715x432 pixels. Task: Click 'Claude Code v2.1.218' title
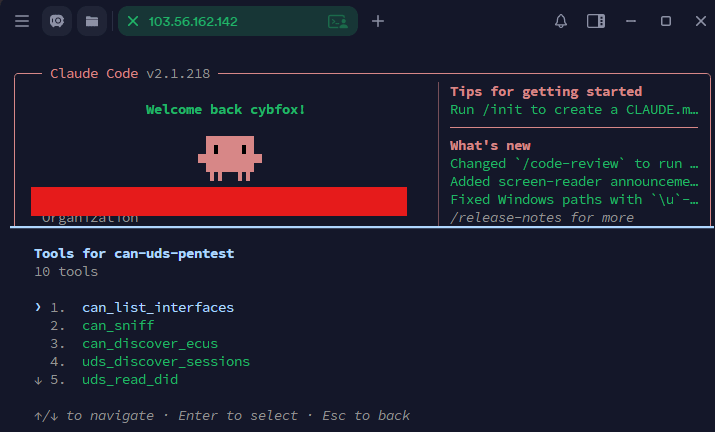coord(130,73)
